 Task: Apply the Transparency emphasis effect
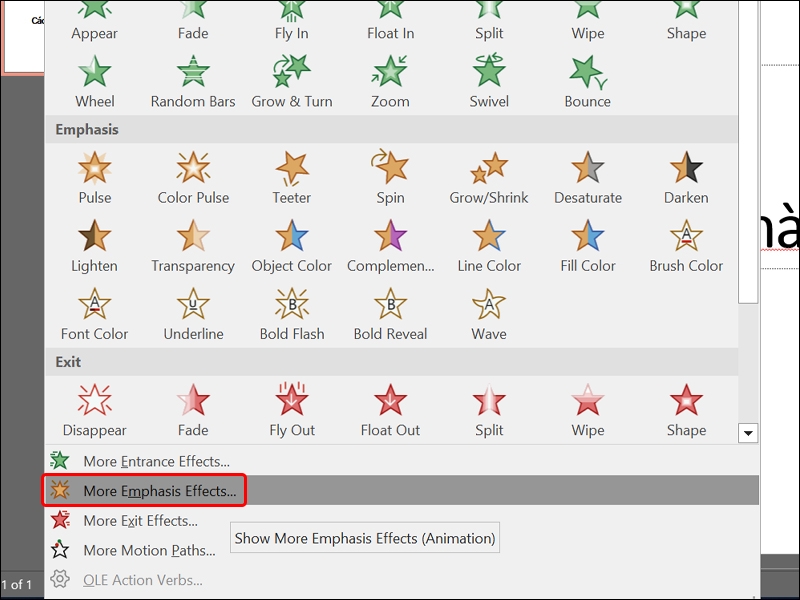[193, 246]
